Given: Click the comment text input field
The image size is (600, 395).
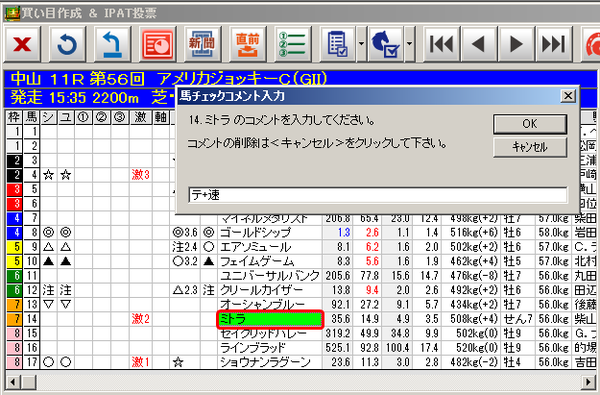Looking at the screenshot, I should coord(378,195).
